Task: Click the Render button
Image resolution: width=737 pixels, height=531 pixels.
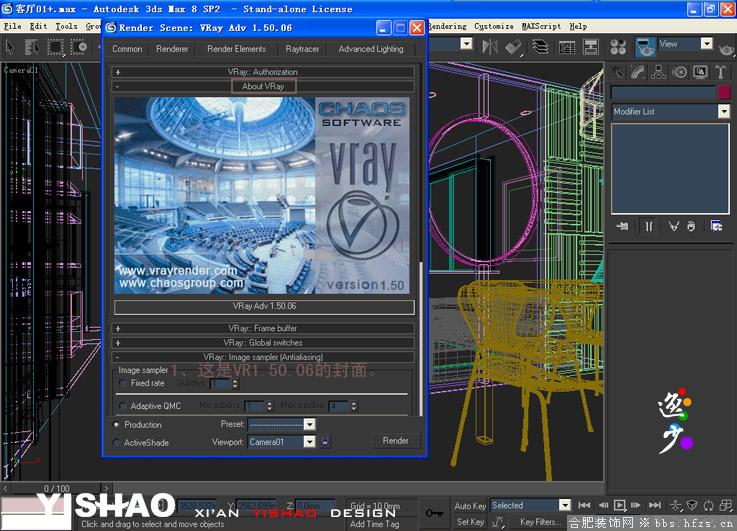Action: [395, 441]
